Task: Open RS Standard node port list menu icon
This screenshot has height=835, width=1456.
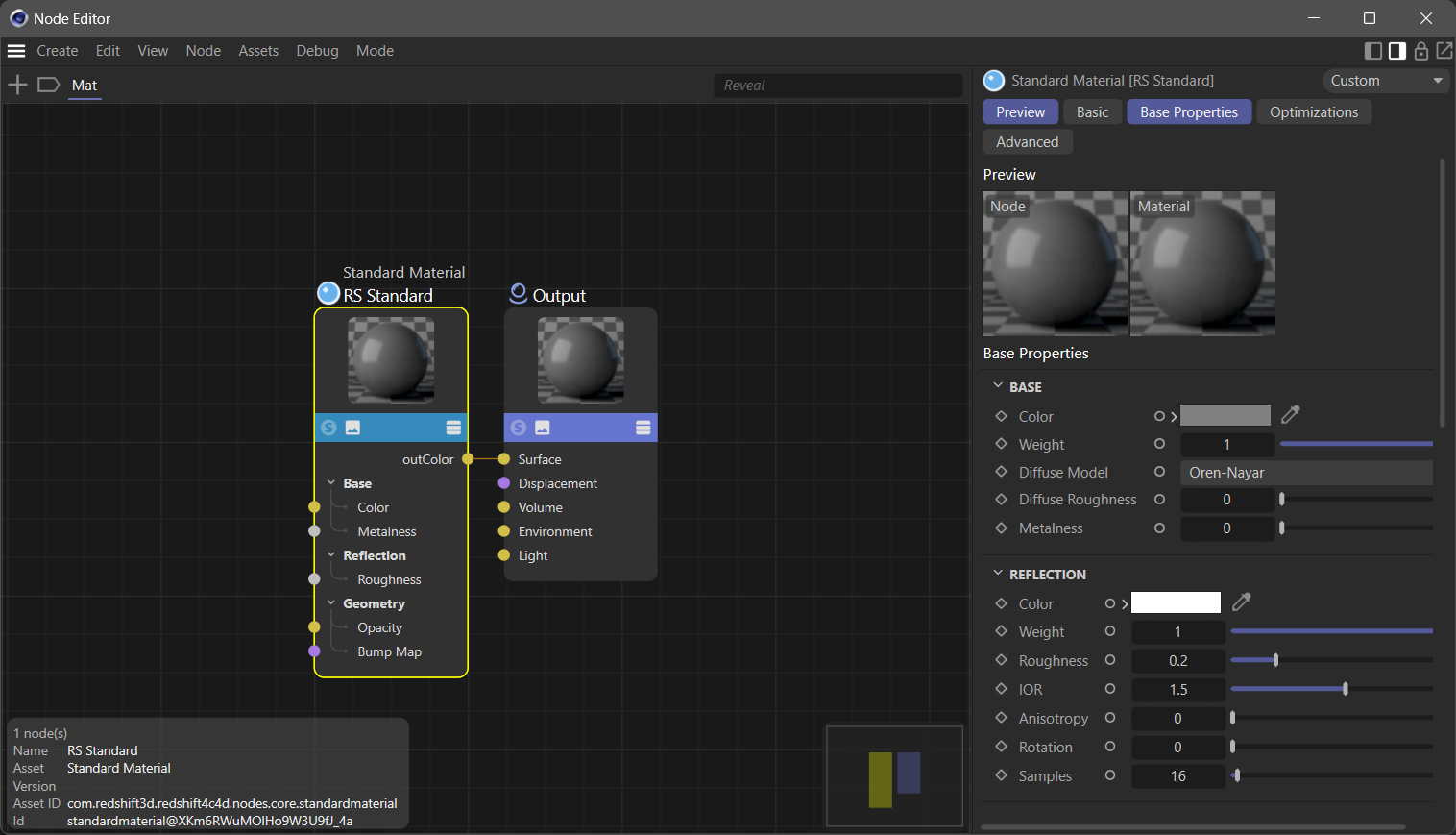Action: coord(453,428)
